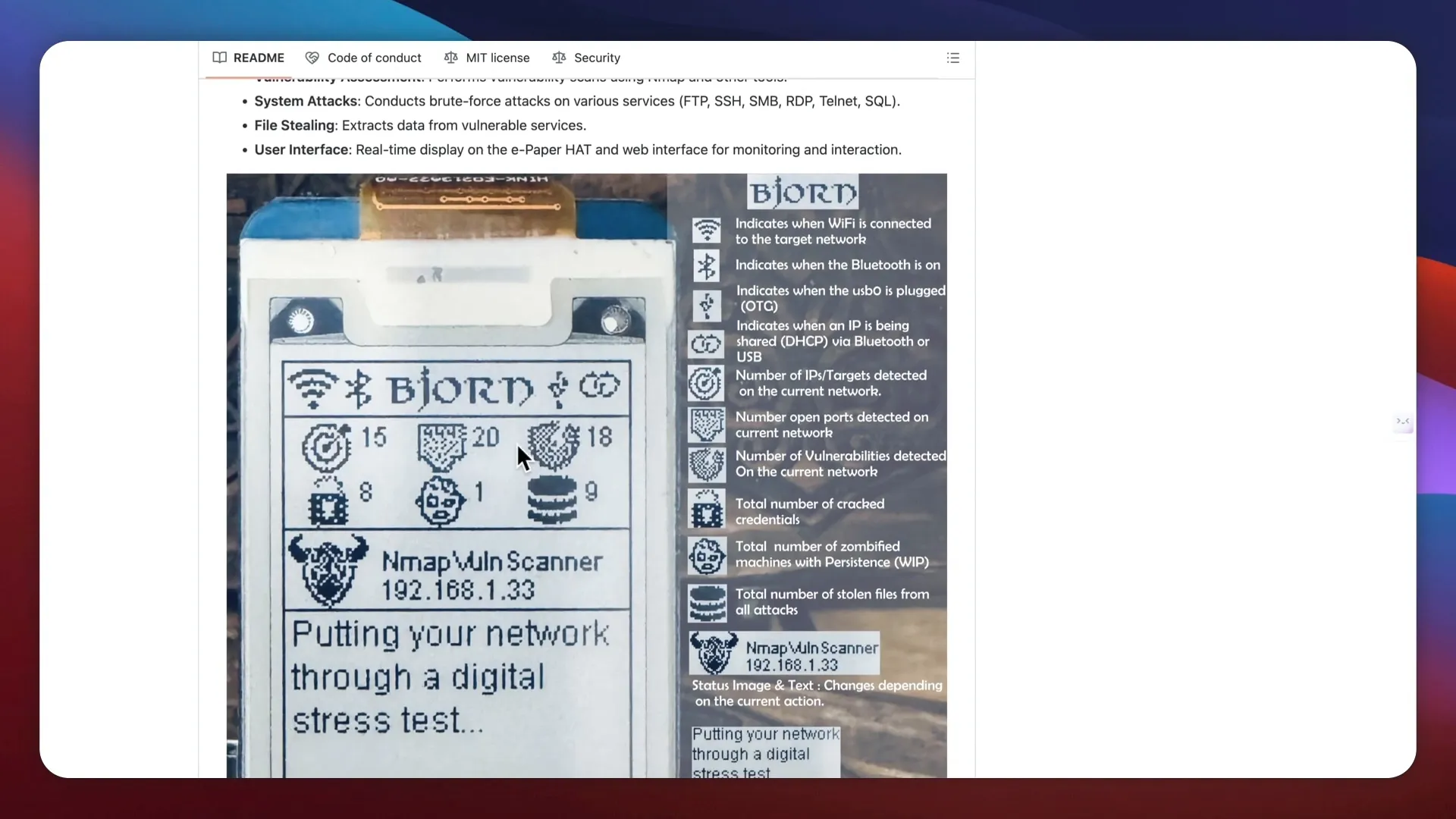Click the Bluetooth legend icon in the image

707,265
